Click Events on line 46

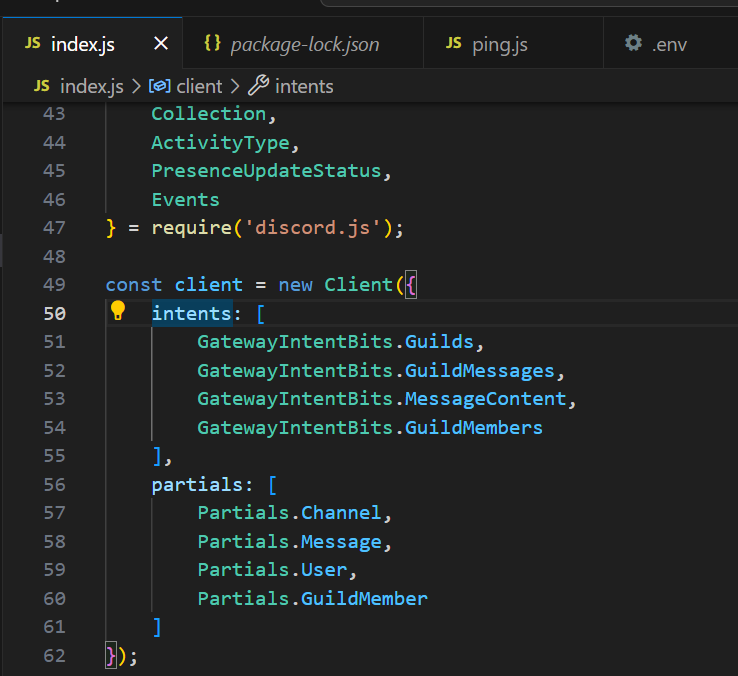click(x=185, y=200)
